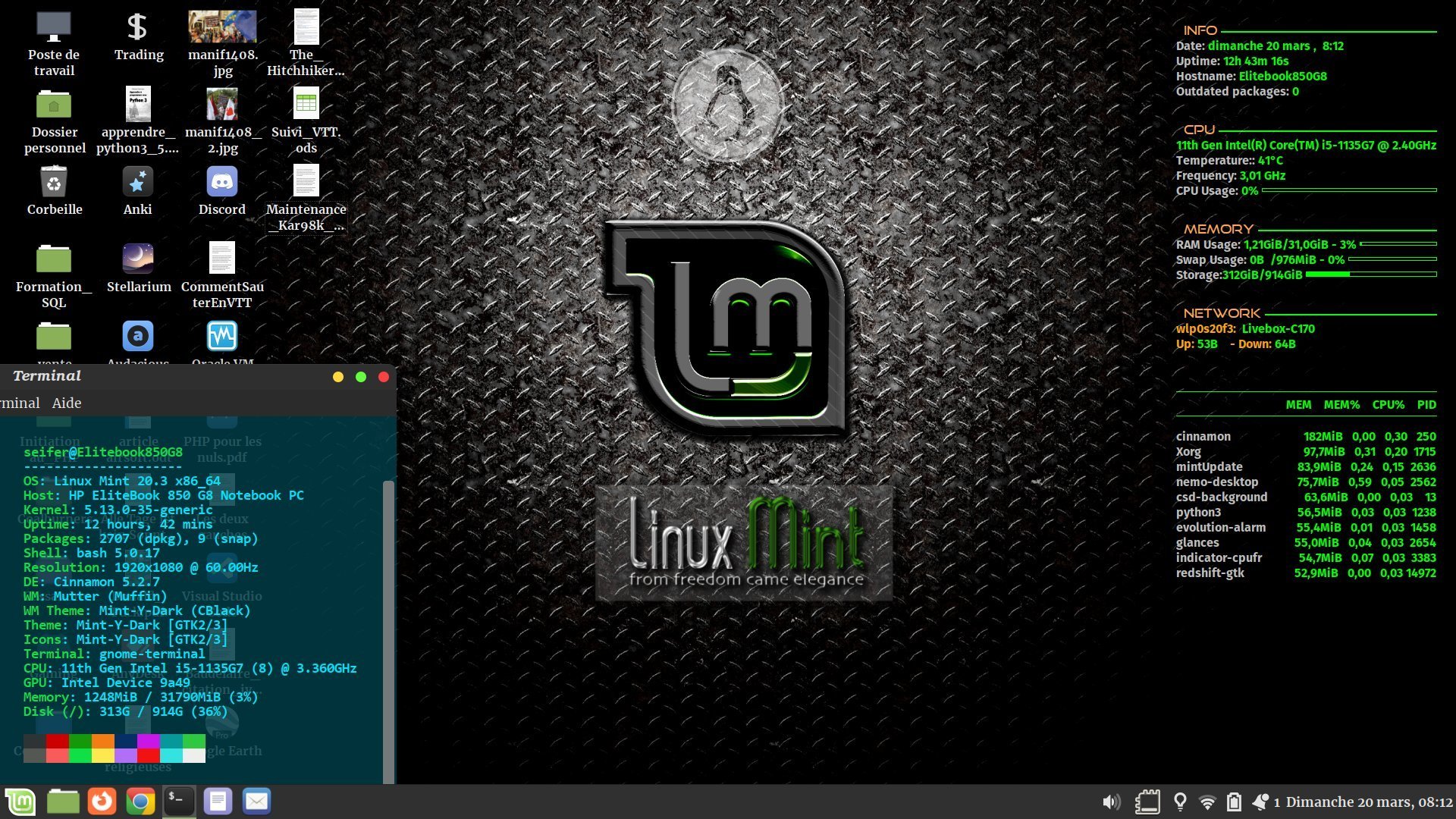
Task: Open the Wi-Fi network applet
Action: pyautogui.click(x=1207, y=802)
